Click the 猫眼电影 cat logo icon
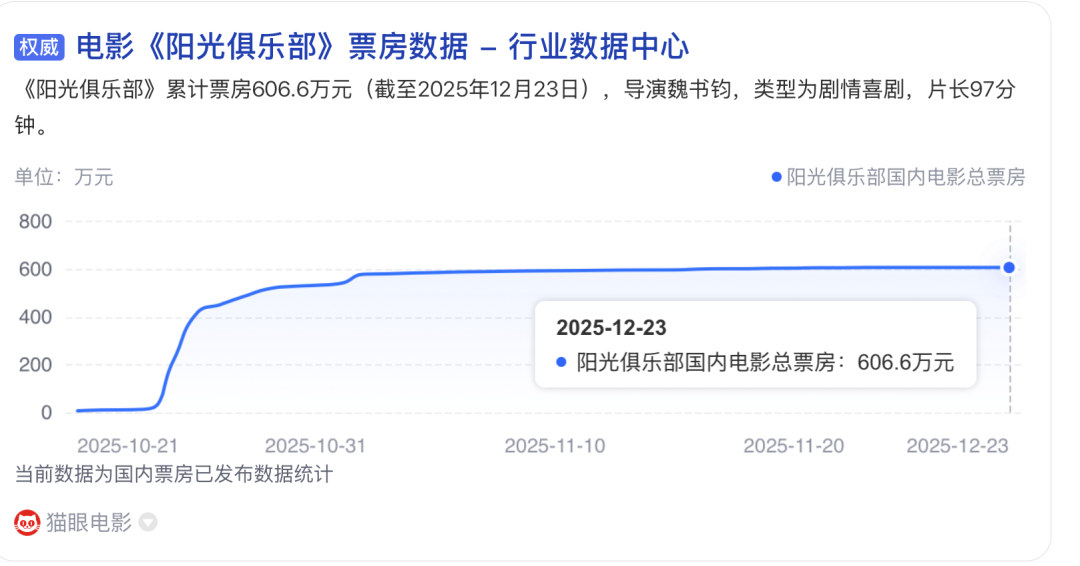The width and height of the screenshot is (1080, 566). click(x=27, y=523)
